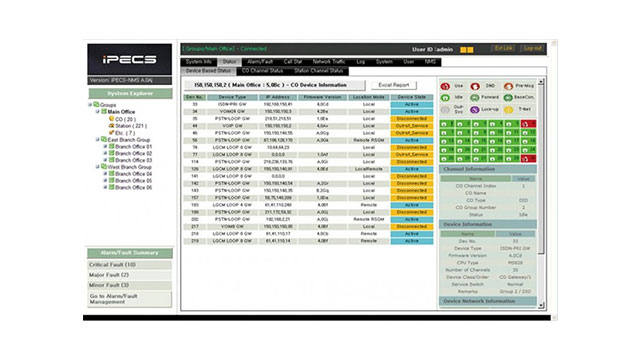Click the red Use status legend icon
The height and width of the screenshot is (360, 640).
tap(445, 86)
